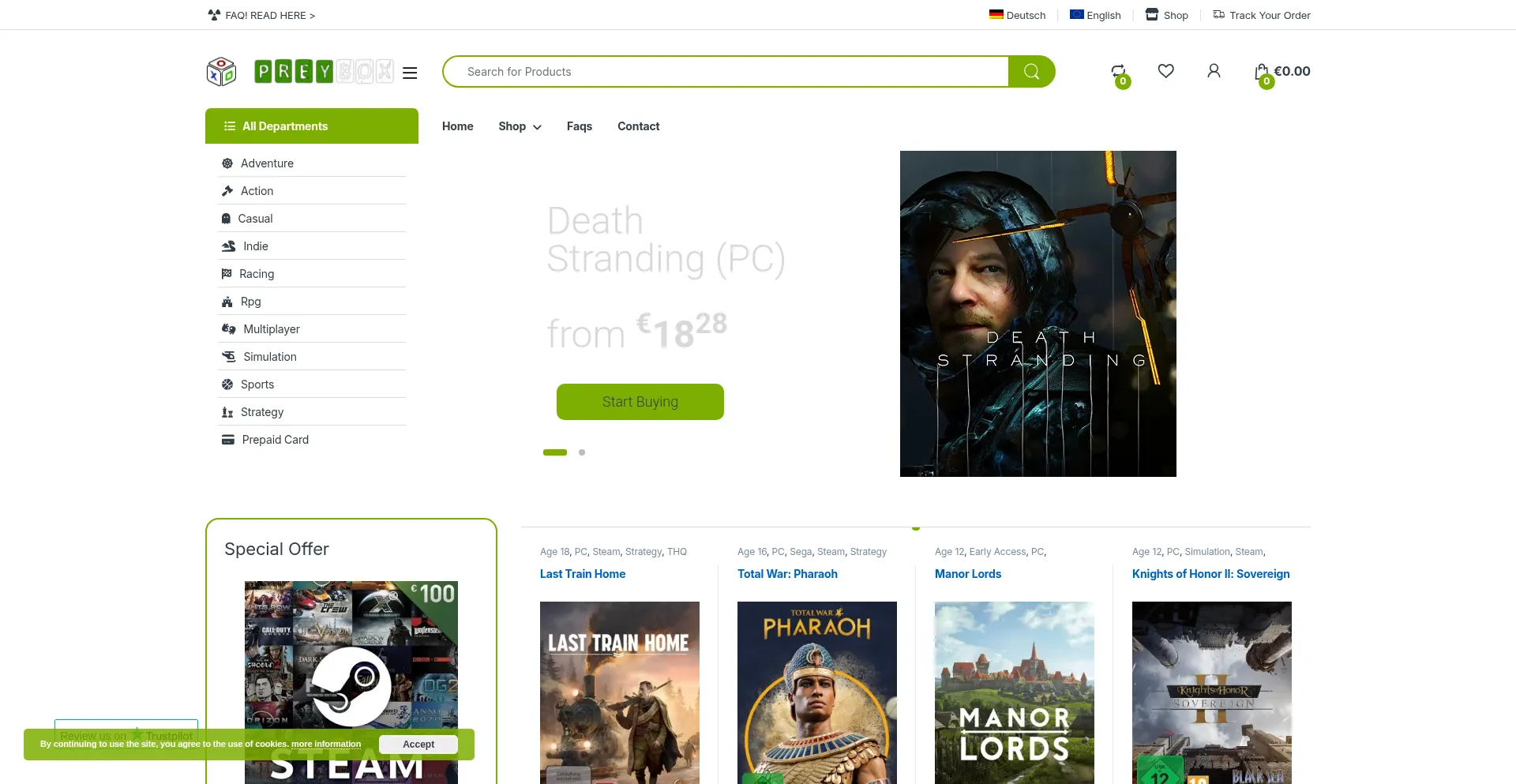Open the FAQ! READ HERE link
This screenshot has height=784, width=1516.
pyautogui.click(x=270, y=15)
